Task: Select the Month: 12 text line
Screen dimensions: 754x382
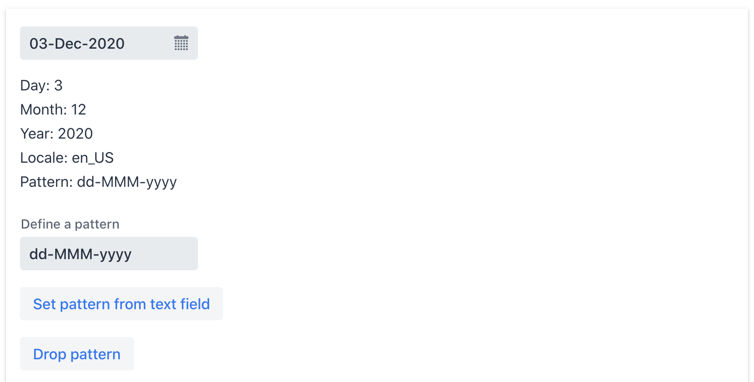Action: tap(53, 110)
